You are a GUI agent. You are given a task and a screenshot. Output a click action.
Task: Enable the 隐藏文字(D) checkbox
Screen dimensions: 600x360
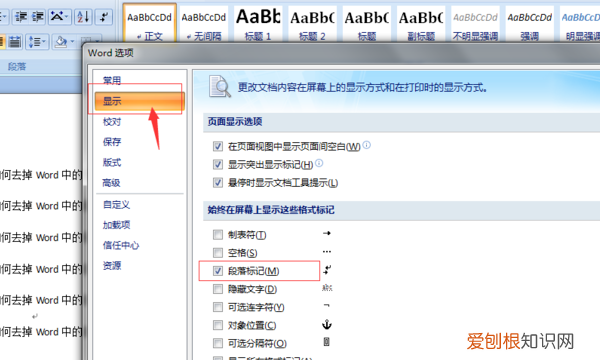[x=218, y=289]
